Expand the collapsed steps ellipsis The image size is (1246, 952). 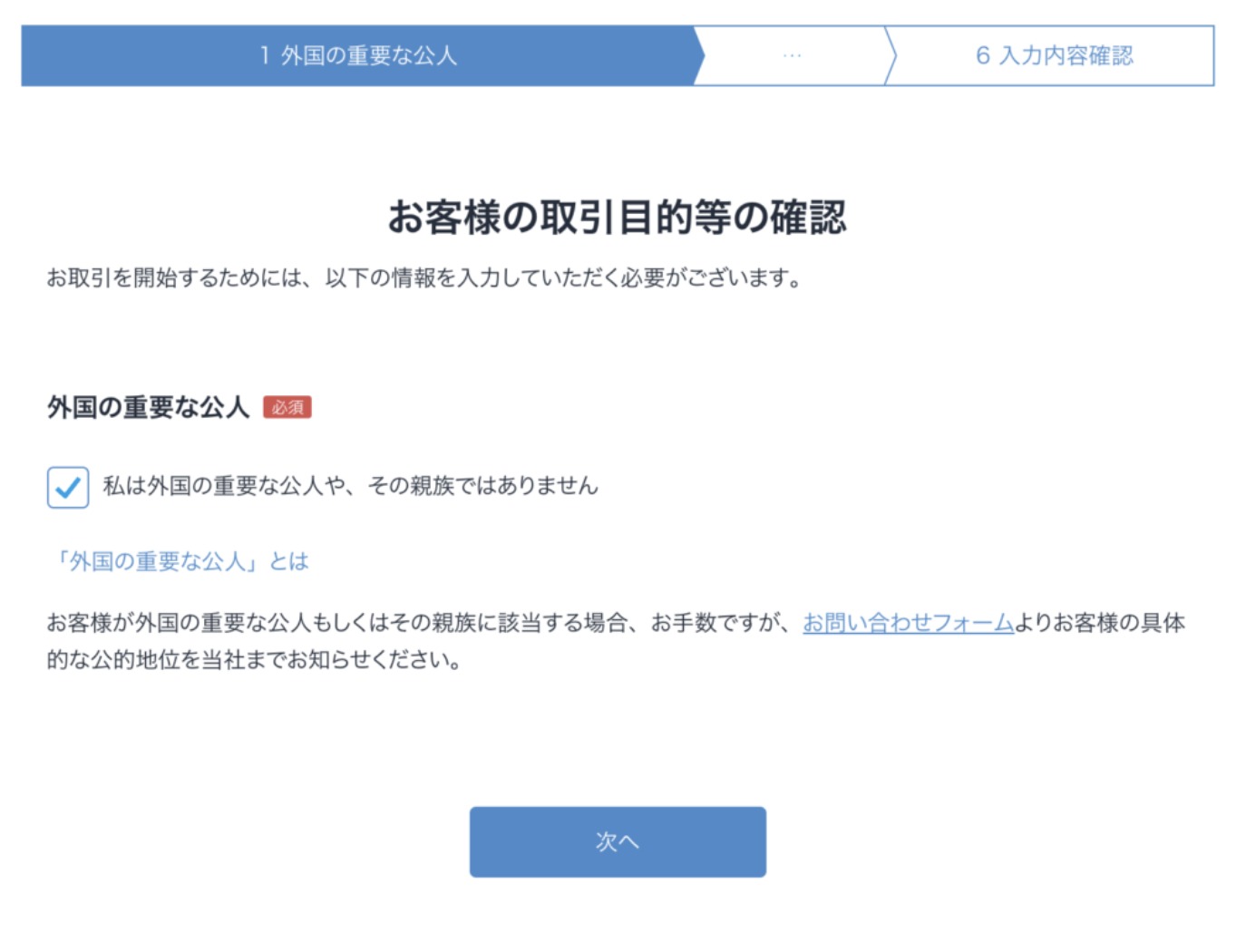click(x=792, y=56)
